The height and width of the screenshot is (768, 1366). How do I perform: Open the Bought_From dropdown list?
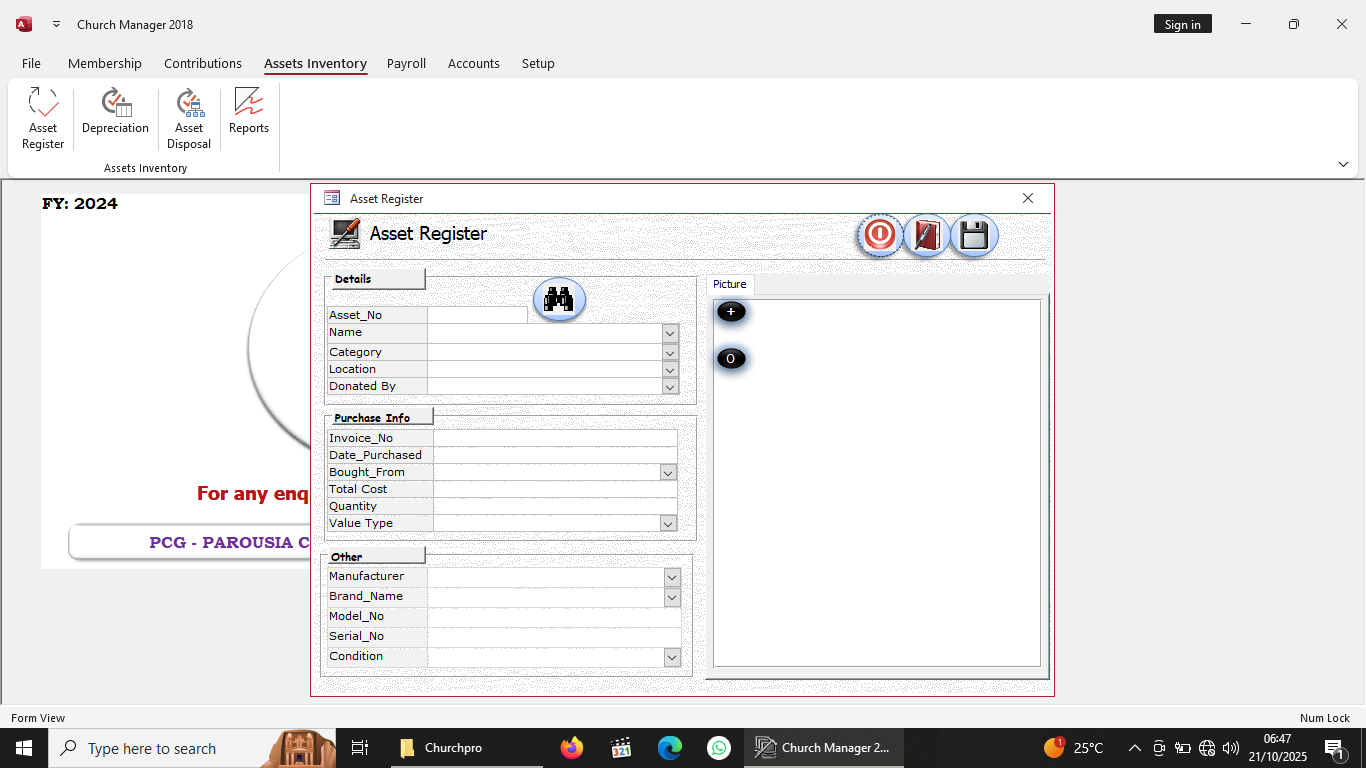coord(668,472)
